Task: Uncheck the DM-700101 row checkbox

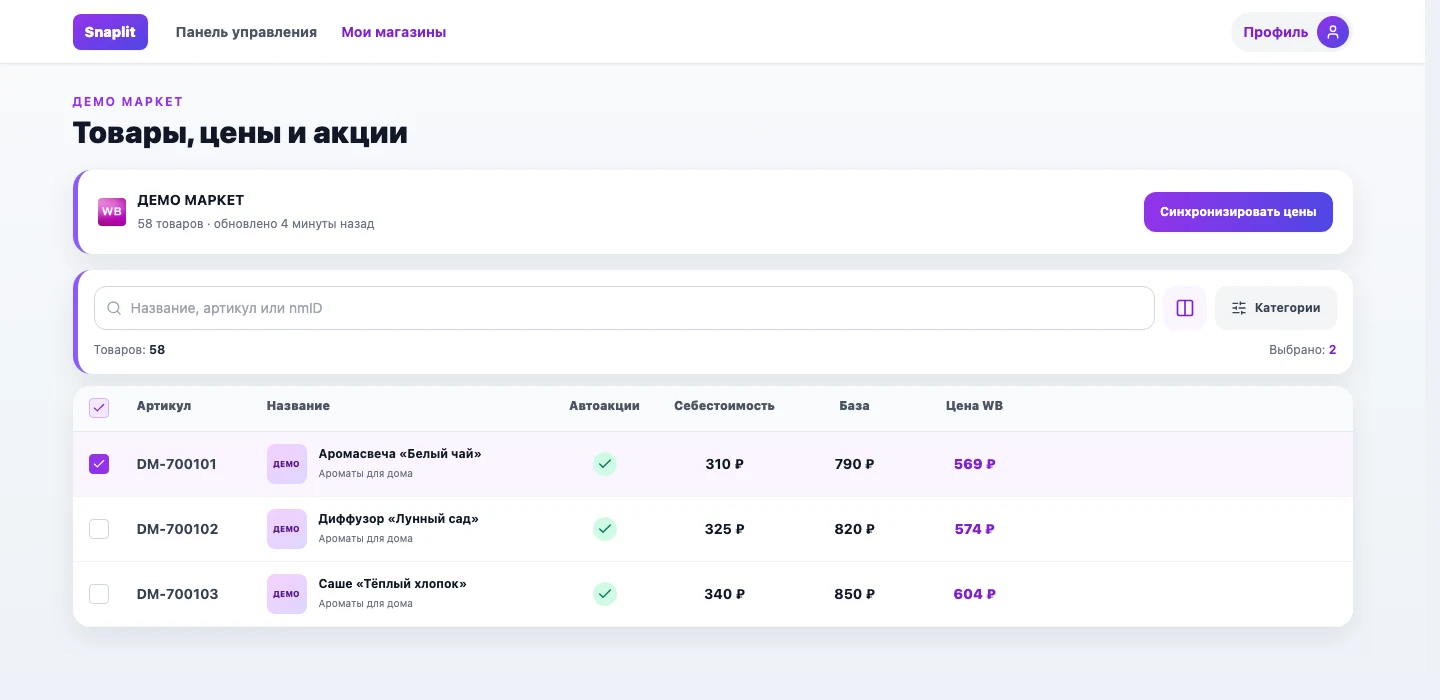Action: (99, 464)
